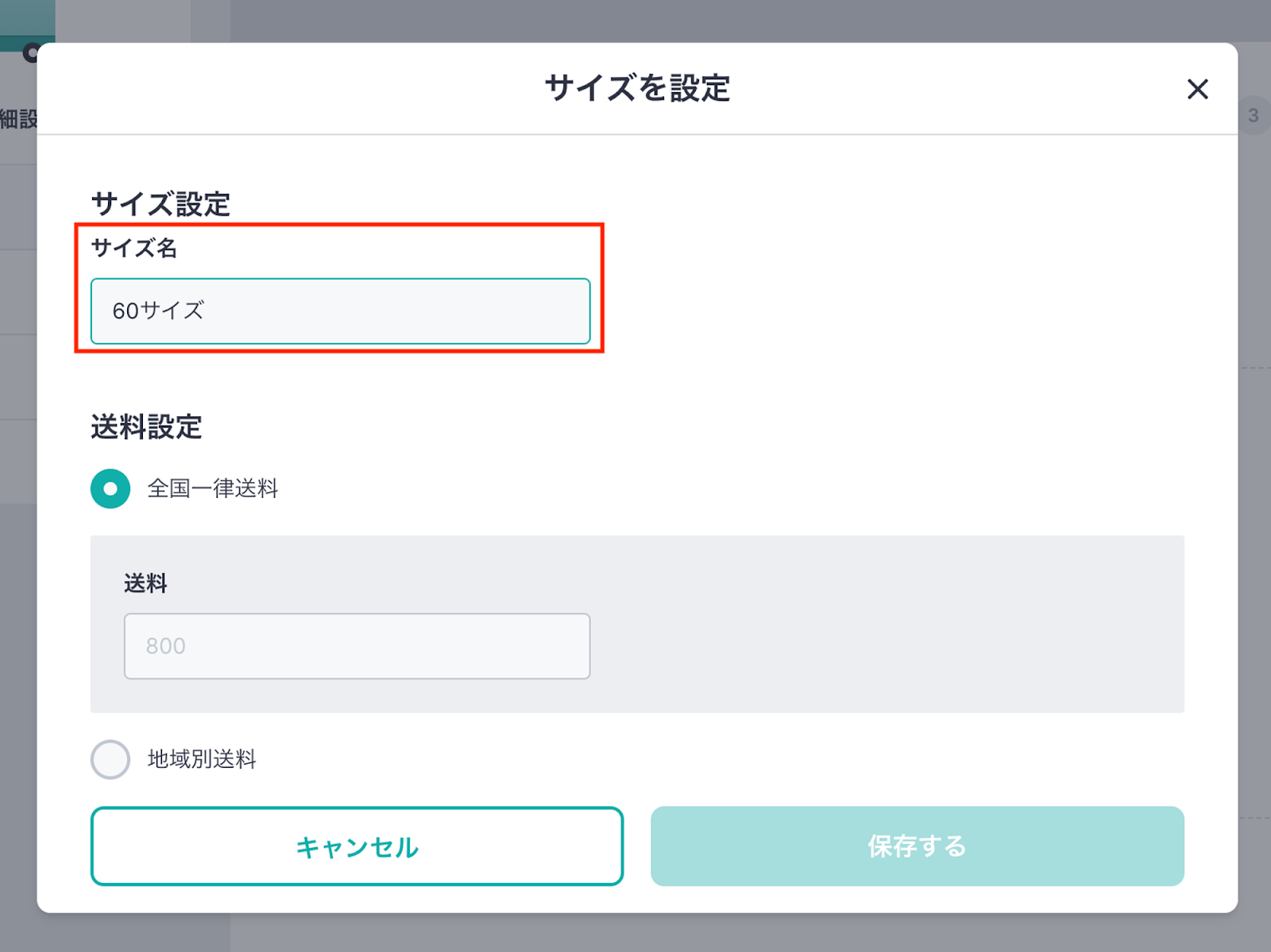Click the partially hidden 細設 tab text
The width and height of the screenshot is (1271, 952).
tap(18, 120)
